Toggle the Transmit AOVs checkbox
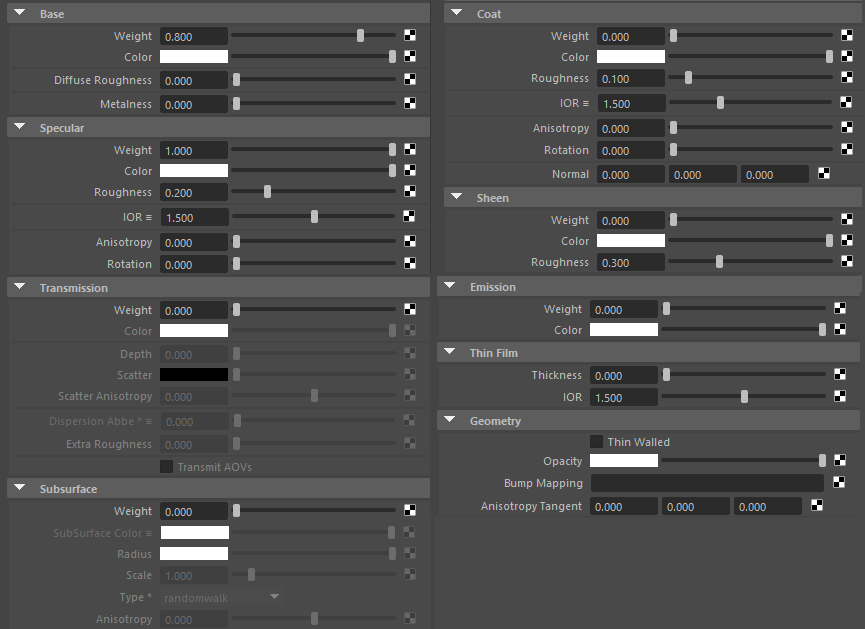The image size is (865, 629). [165, 466]
